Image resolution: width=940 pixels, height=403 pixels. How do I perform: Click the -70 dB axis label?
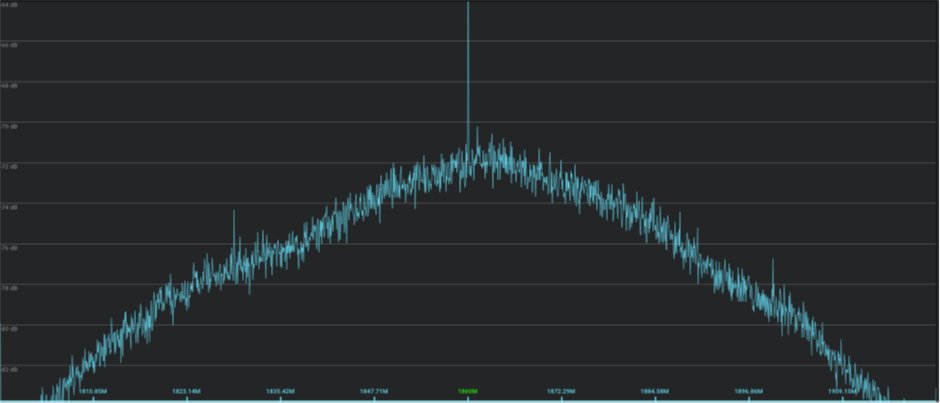(x=9, y=127)
